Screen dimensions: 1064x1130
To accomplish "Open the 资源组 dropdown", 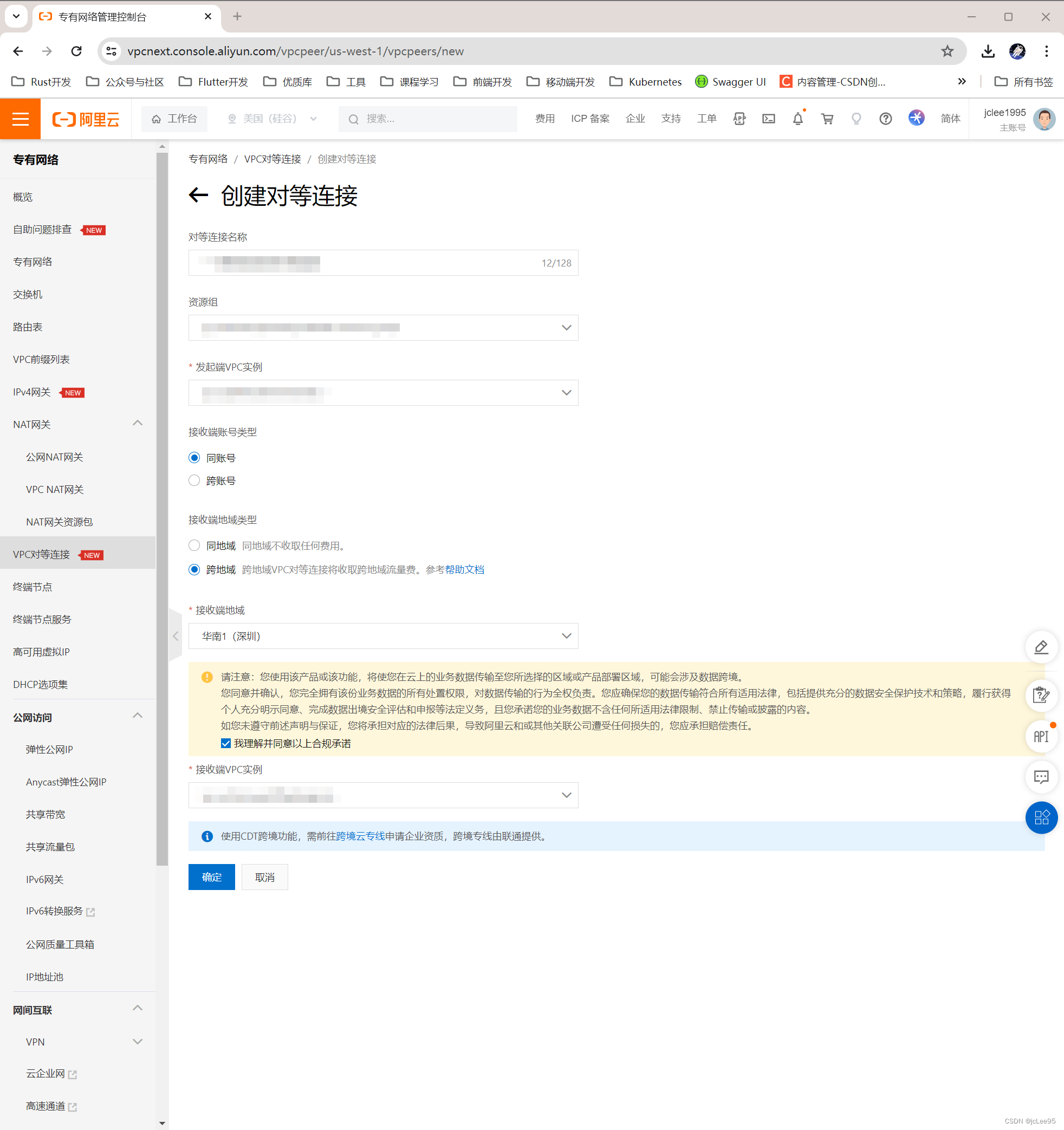I will [x=383, y=327].
